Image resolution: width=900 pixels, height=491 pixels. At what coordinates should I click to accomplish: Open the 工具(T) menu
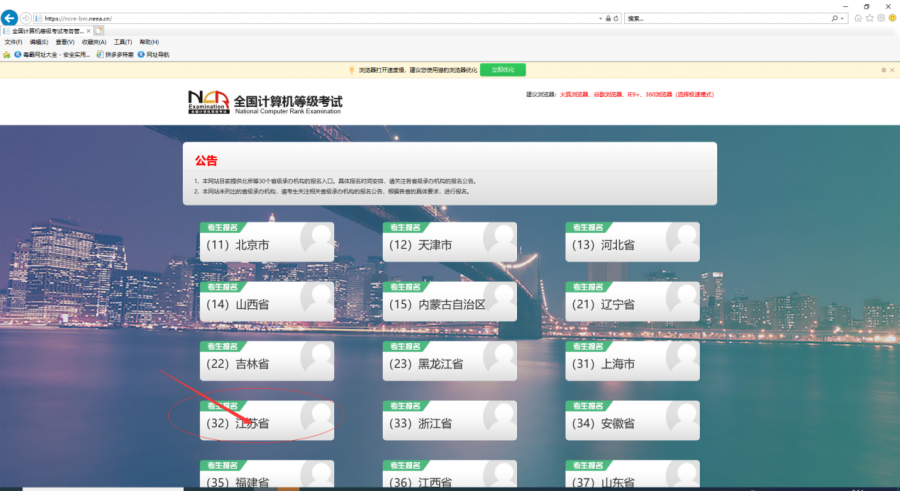point(122,42)
